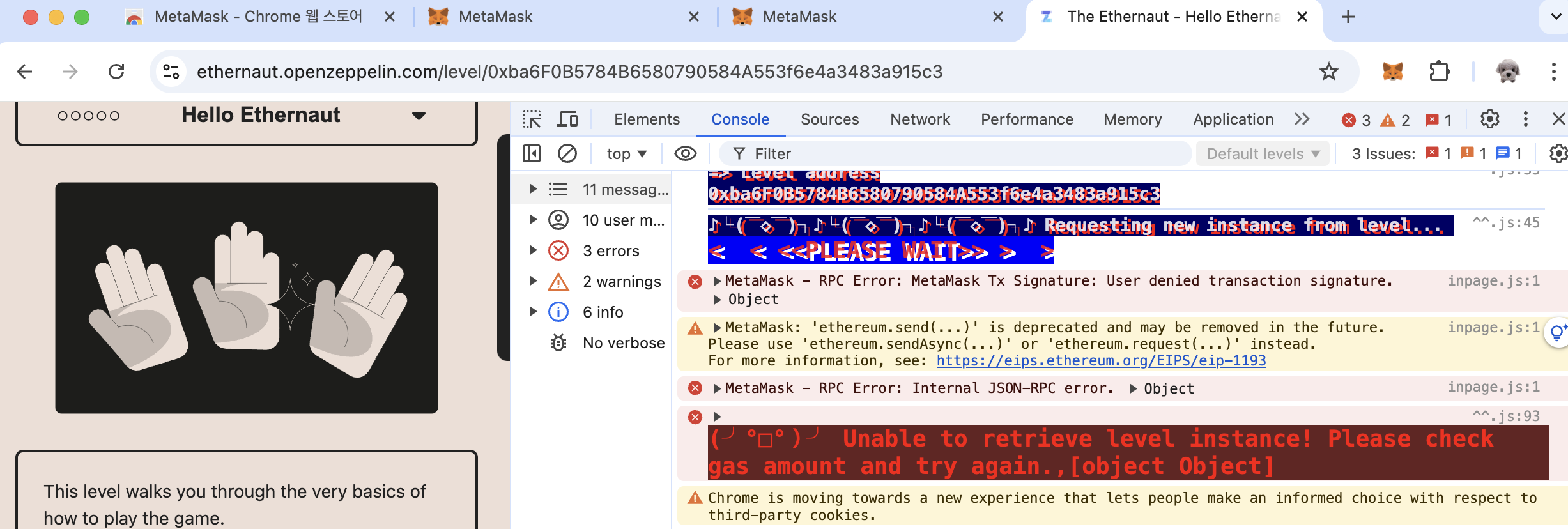
Task: Expand the 10 user messages group
Action: (533, 220)
